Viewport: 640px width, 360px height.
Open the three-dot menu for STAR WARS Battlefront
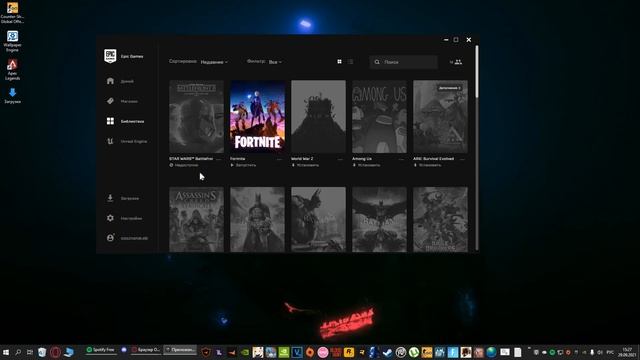[x=219, y=159]
